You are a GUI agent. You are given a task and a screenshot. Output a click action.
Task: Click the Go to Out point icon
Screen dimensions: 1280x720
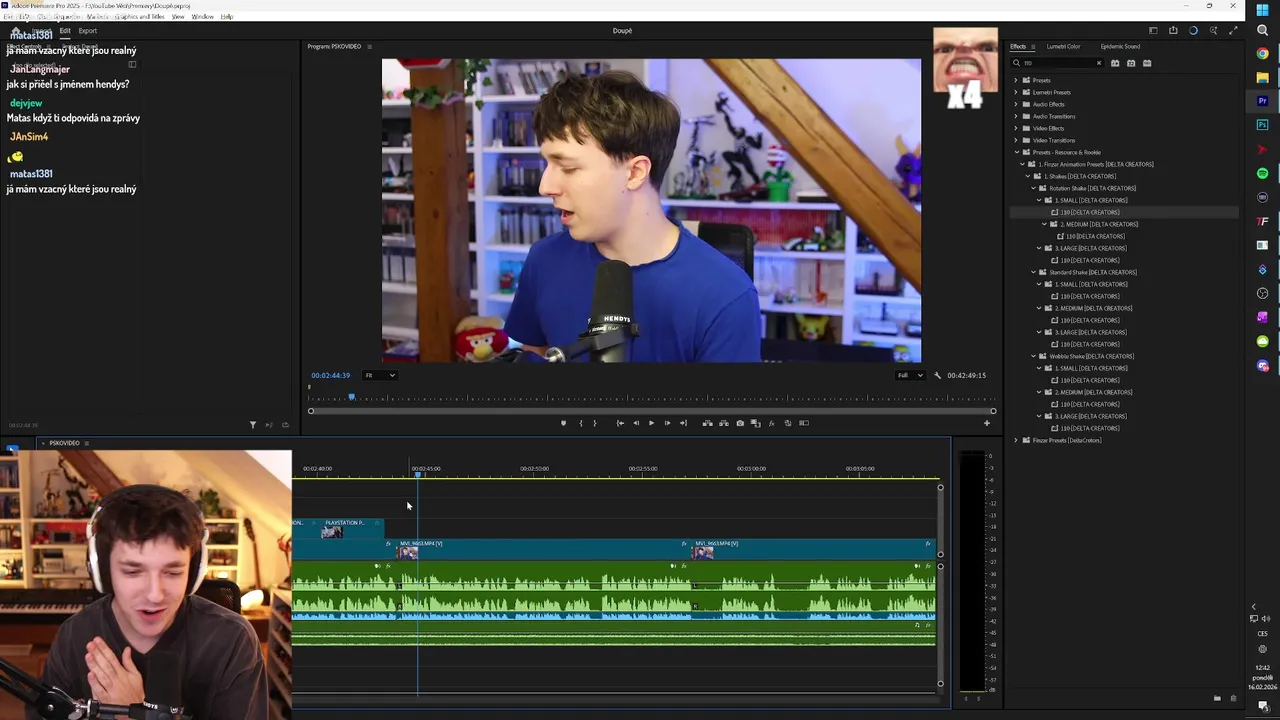(683, 423)
